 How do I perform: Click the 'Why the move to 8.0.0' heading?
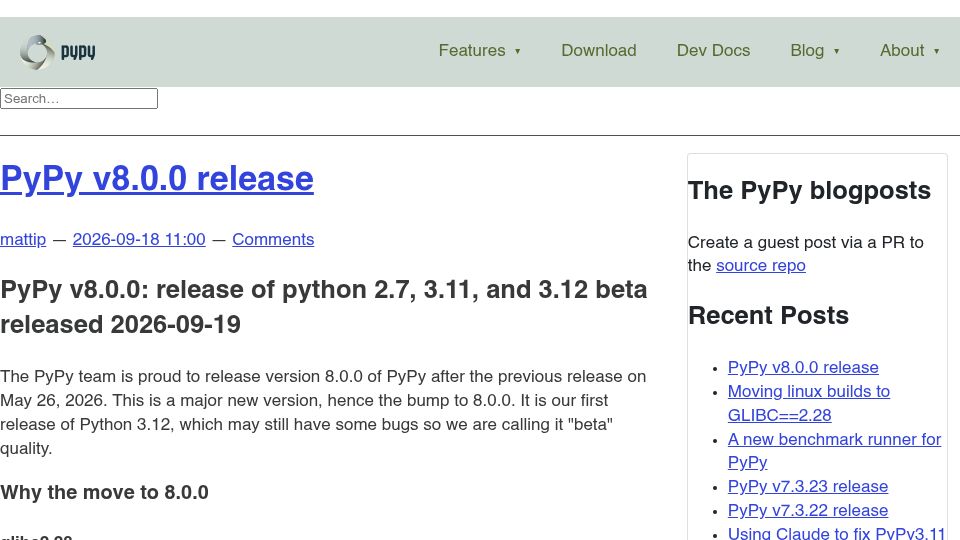point(104,492)
